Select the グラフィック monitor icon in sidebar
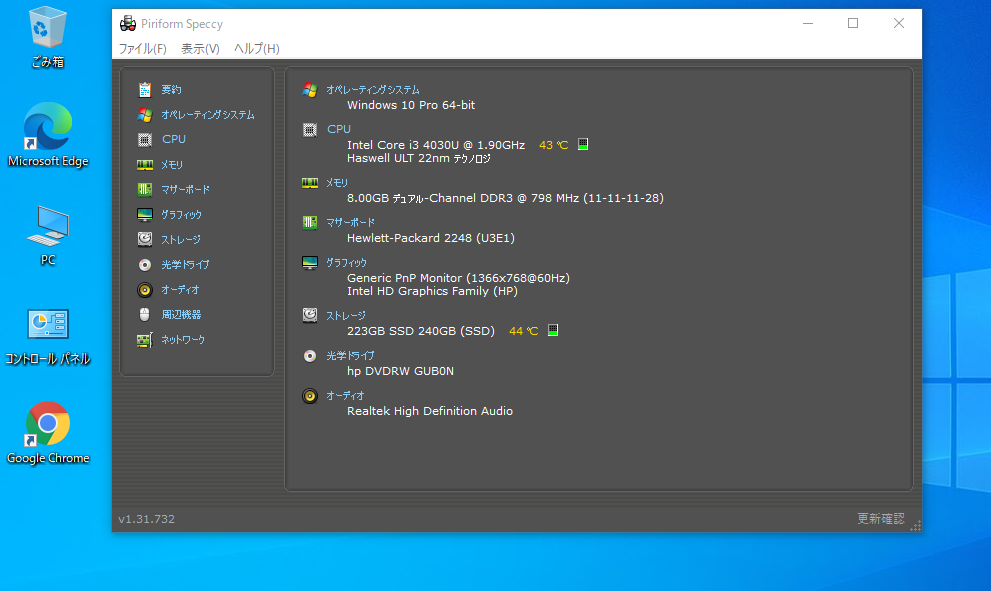The height and width of the screenshot is (591, 991). (145, 215)
